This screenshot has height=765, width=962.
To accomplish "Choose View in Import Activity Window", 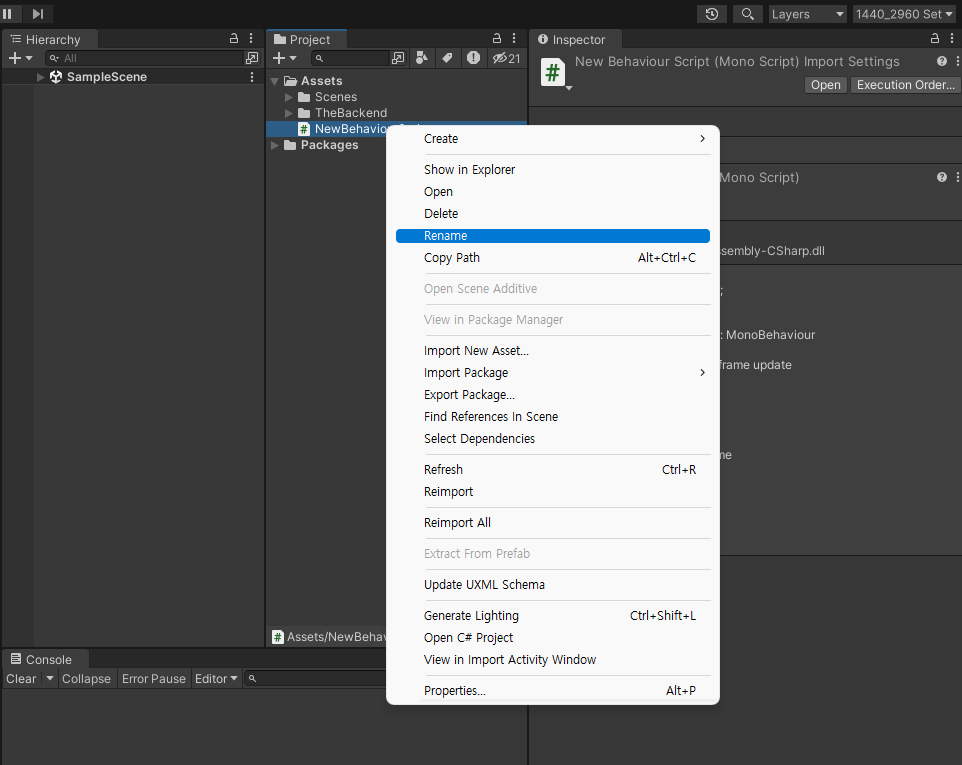I will point(553,659).
